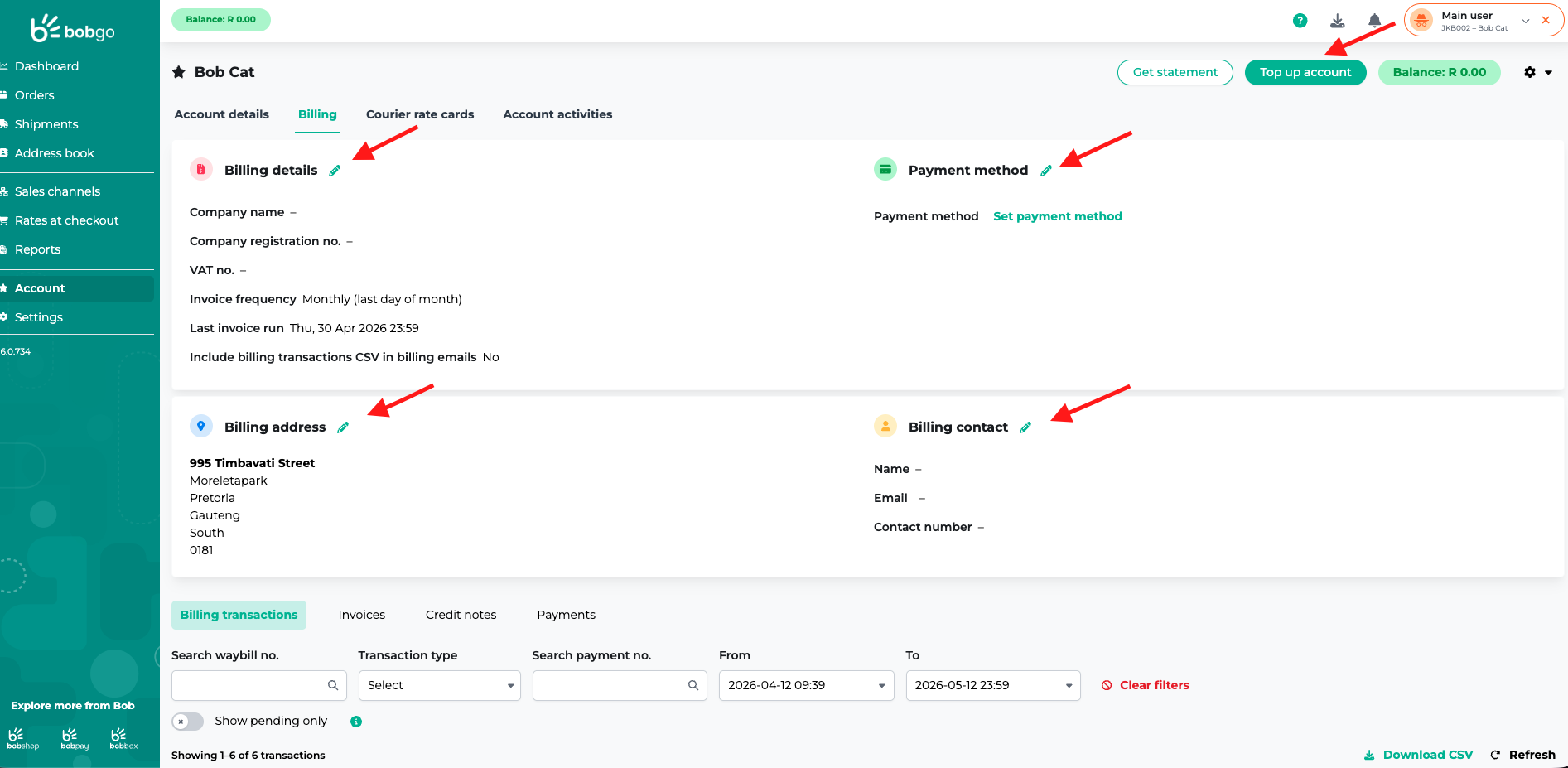The width and height of the screenshot is (1568, 768).
Task: Open the help question mark icon
Action: click(x=1300, y=21)
